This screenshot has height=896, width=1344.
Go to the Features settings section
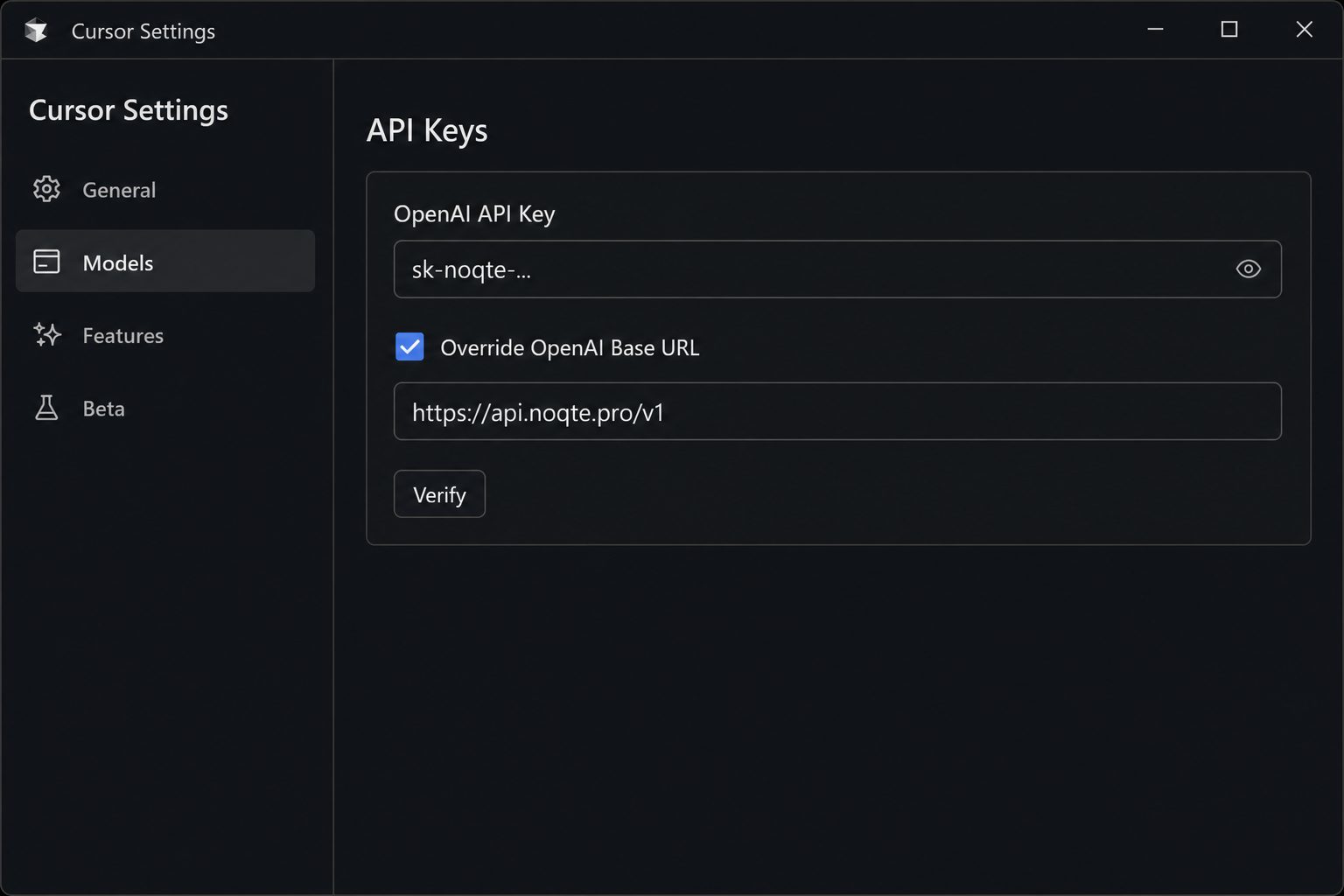[165, 334]
